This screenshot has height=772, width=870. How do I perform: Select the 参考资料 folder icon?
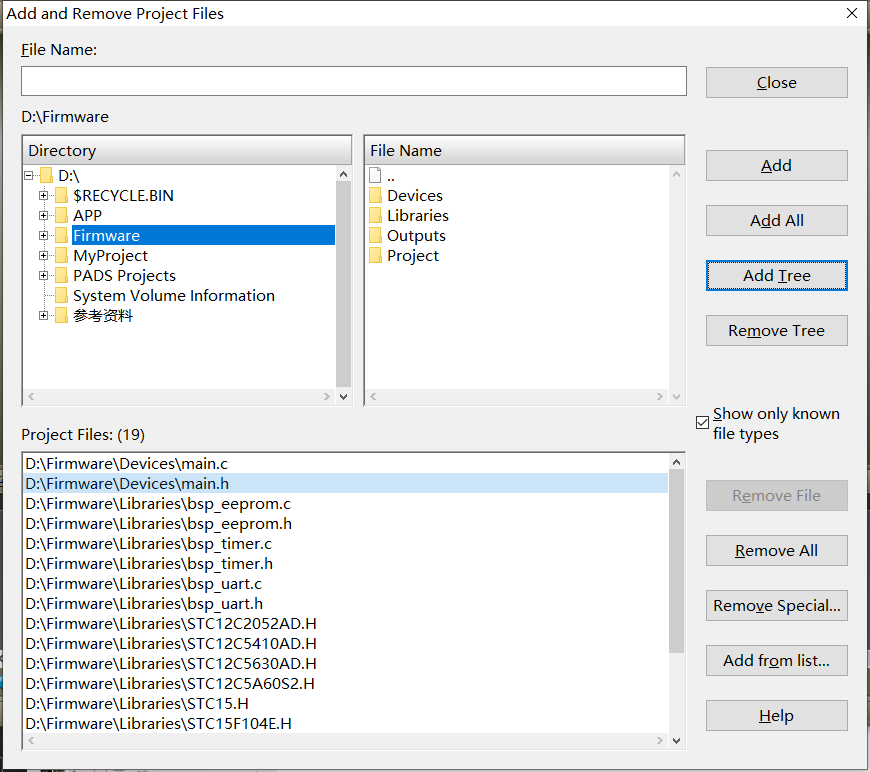coord(62,315)
